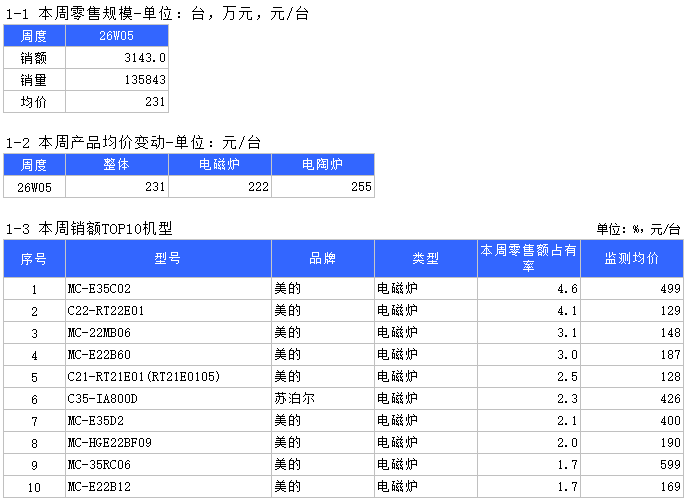Select the monitored price 599 for MC-35RC06
688x502 pixels.
[631, 465]
